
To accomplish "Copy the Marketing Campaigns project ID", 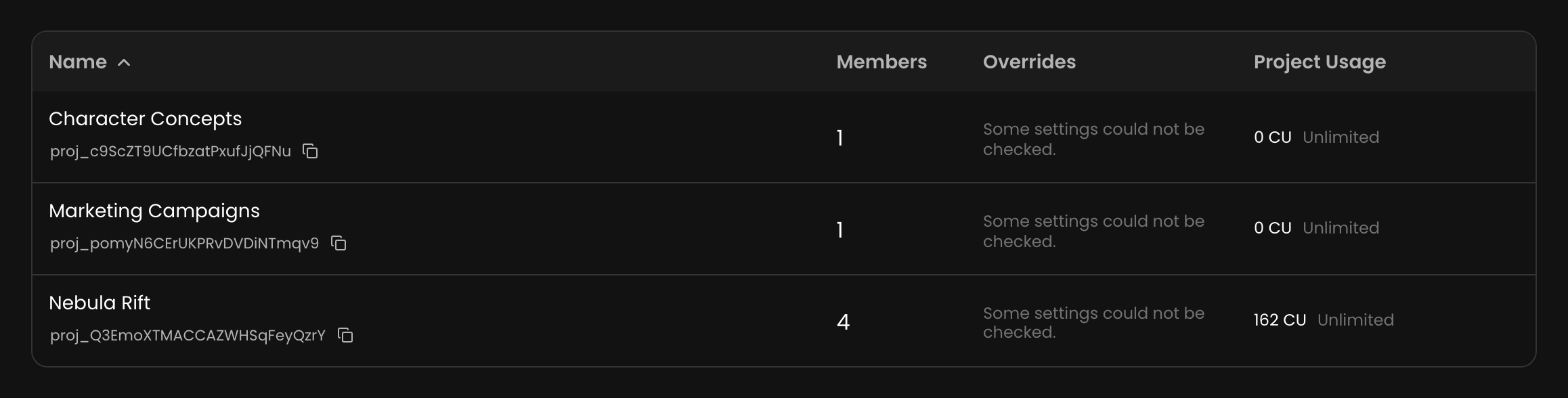I will tap(339, 243).
